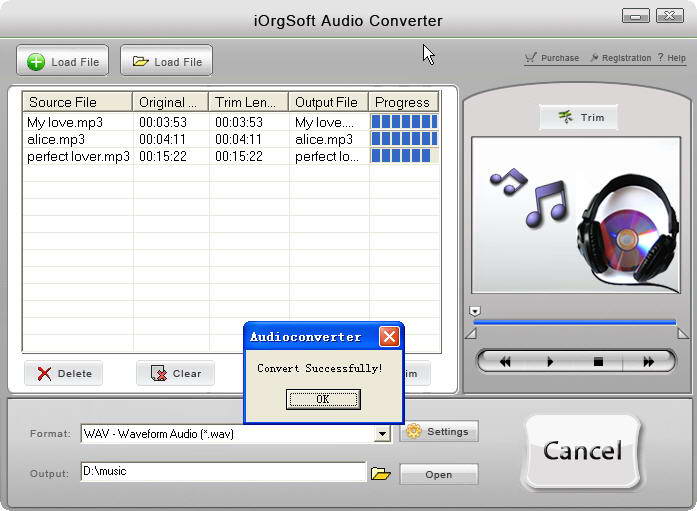
Task: Click the Open output folder button
Action: (x=439, y=475)
